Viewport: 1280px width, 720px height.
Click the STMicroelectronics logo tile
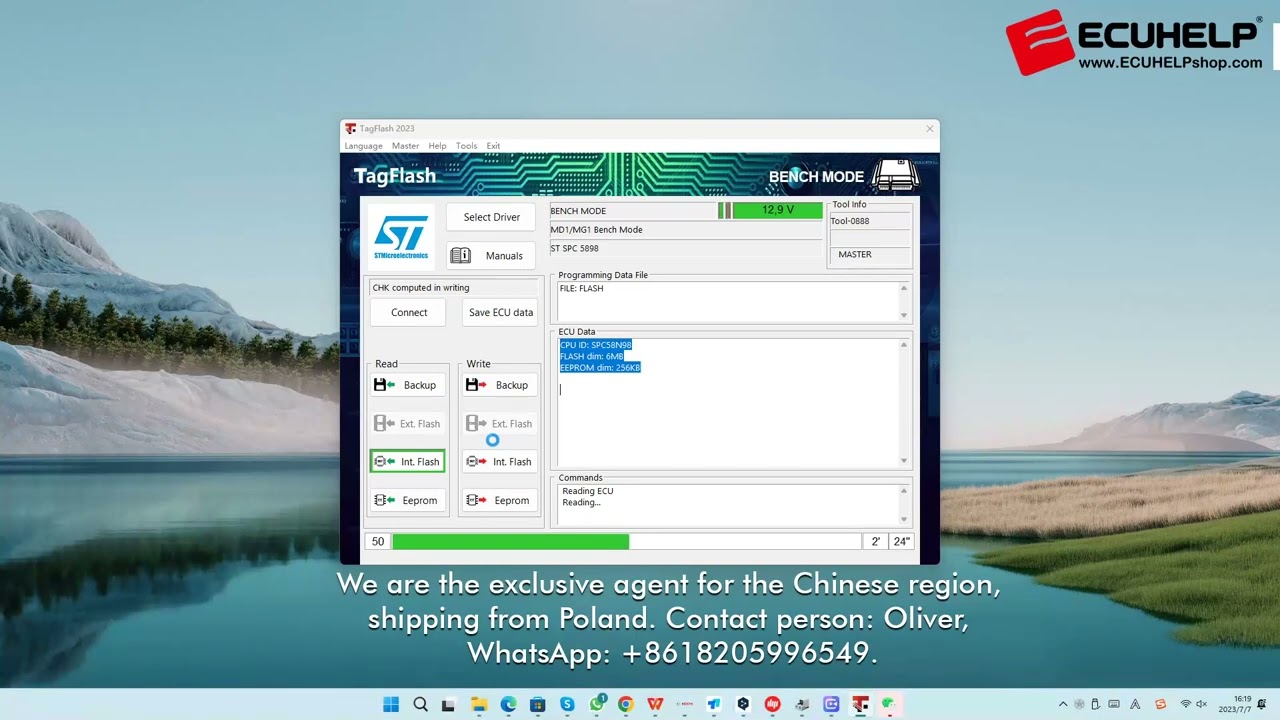point(401,237)
